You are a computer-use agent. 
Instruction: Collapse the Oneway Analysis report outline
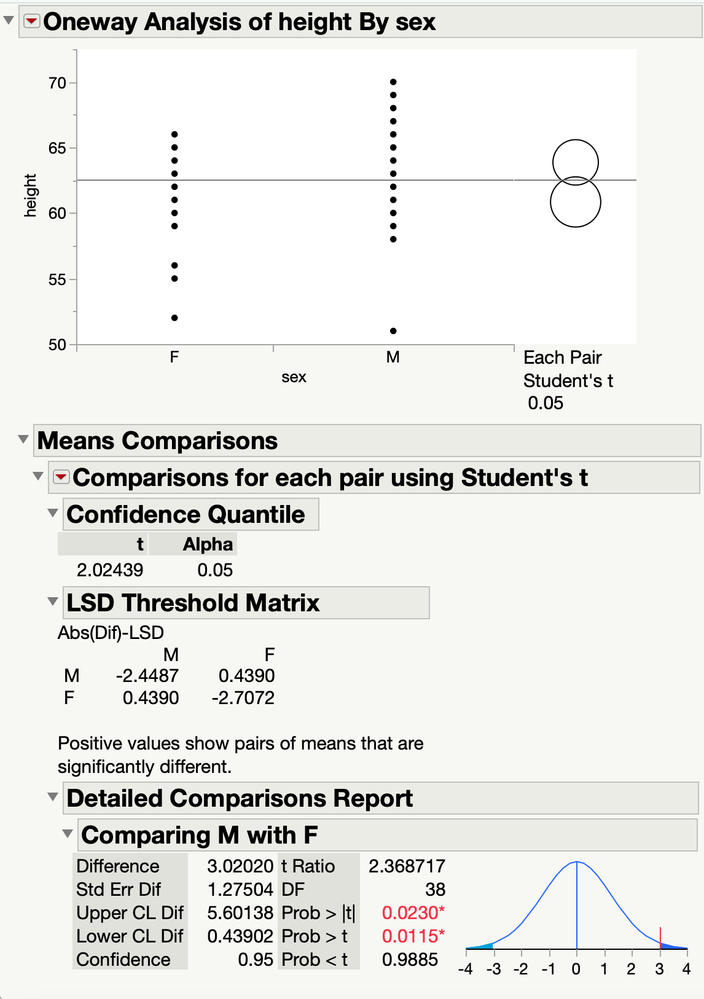(10, 22)
